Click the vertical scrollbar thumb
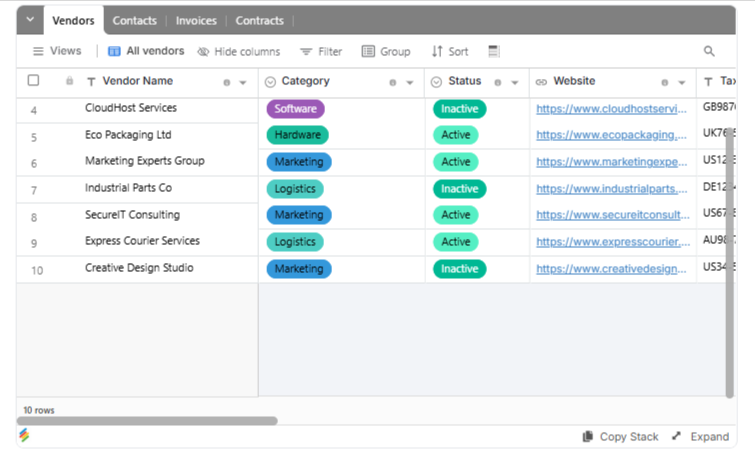This screenshot has width=755, height=459. pyautogui.click(x=730, y=262)
